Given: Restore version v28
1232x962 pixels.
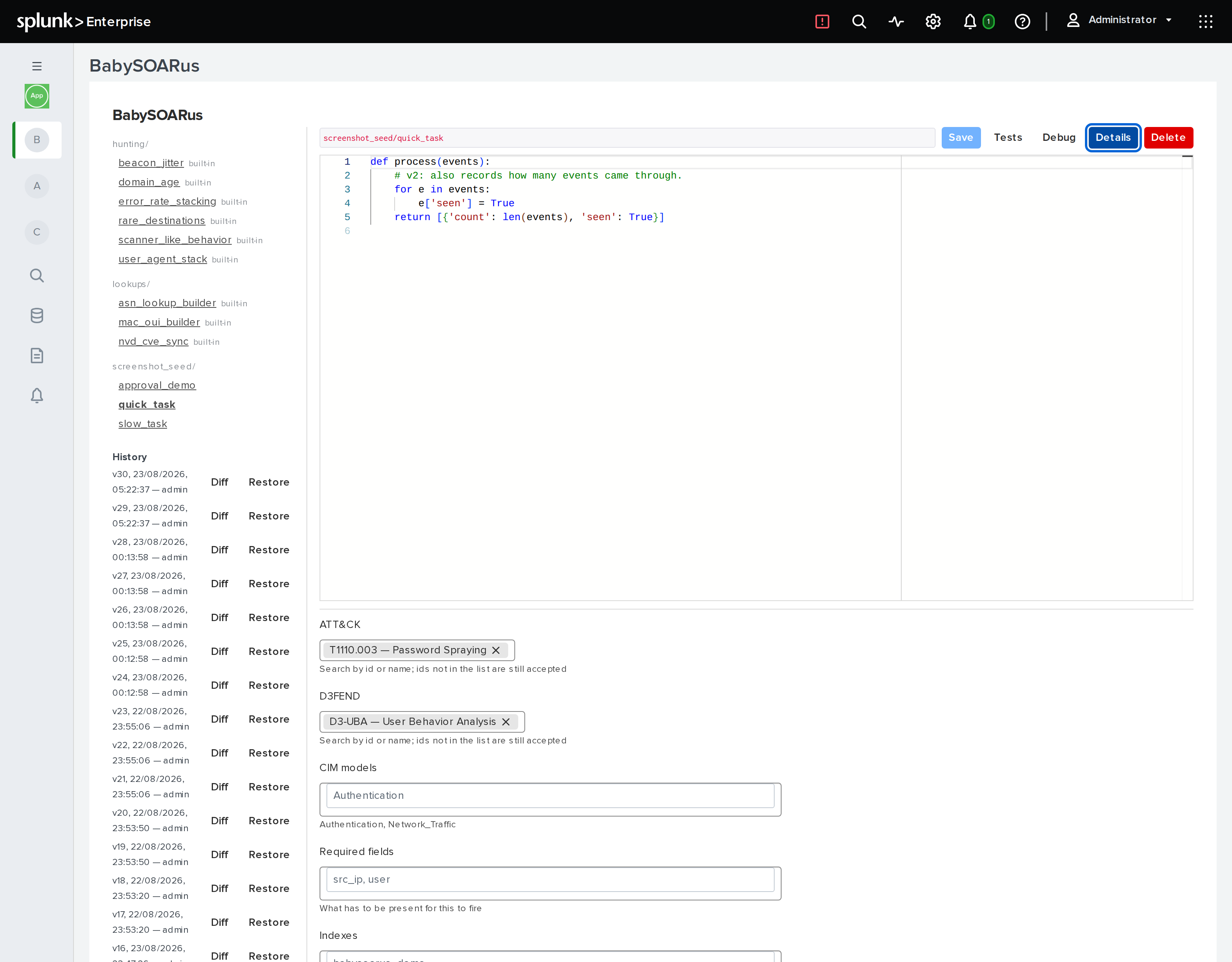Looking at the screenshot, I should (269, 550).
